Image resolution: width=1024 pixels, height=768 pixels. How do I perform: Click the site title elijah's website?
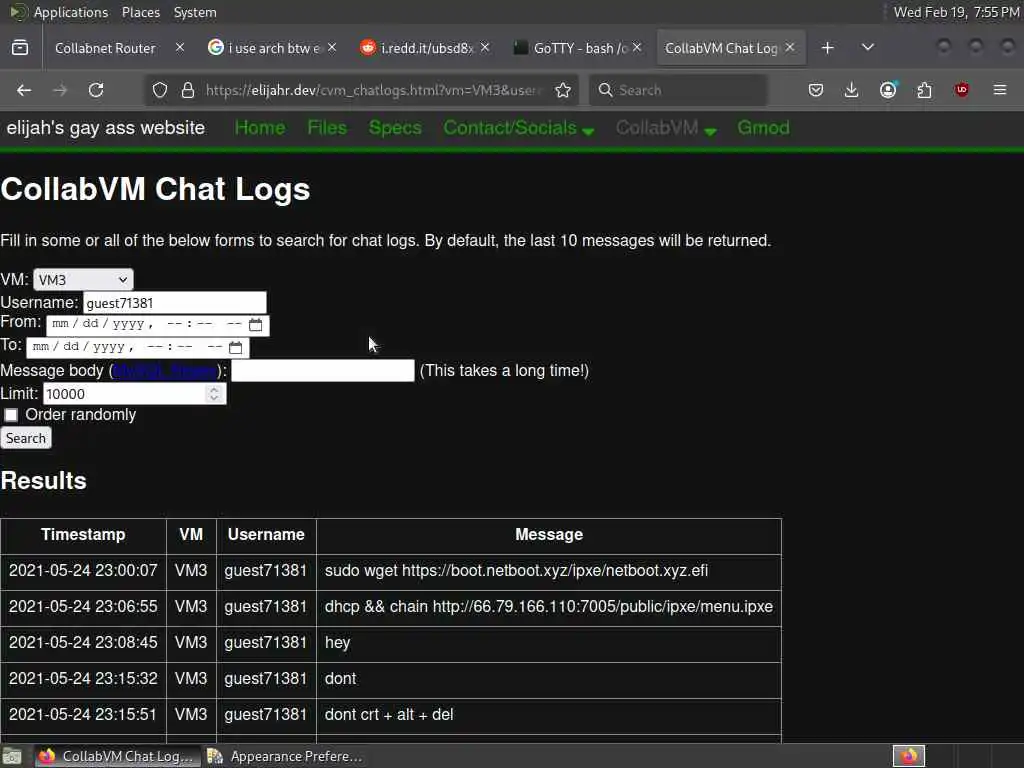click(x=106, y=128)
